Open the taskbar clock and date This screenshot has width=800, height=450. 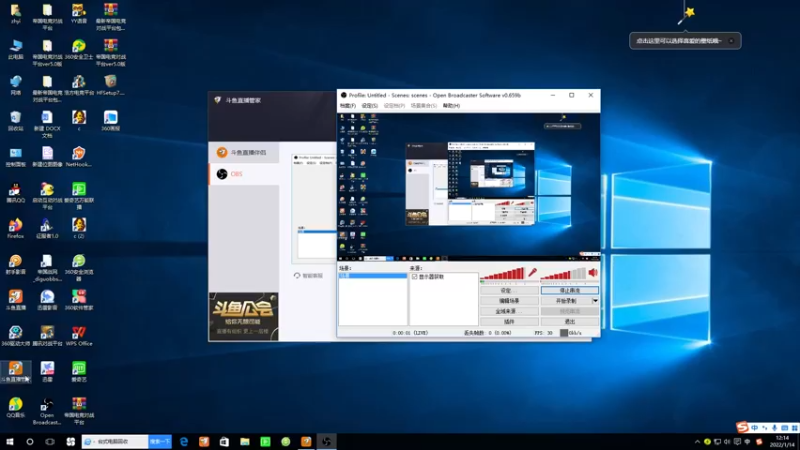(x=782, y=442)
